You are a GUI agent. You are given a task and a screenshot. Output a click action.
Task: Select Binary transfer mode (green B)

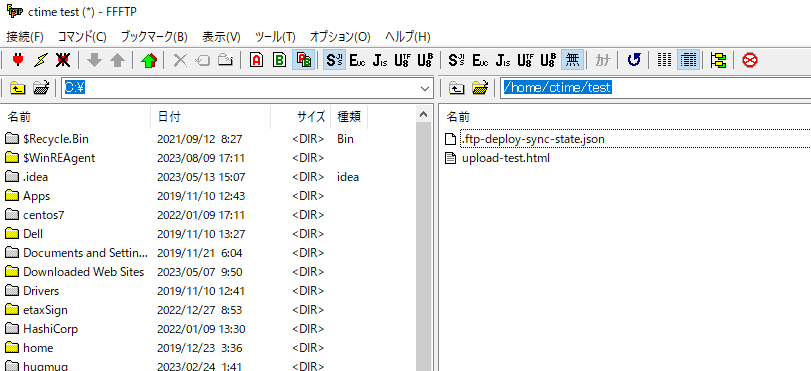pyautogui.click(x=279, y=61)
